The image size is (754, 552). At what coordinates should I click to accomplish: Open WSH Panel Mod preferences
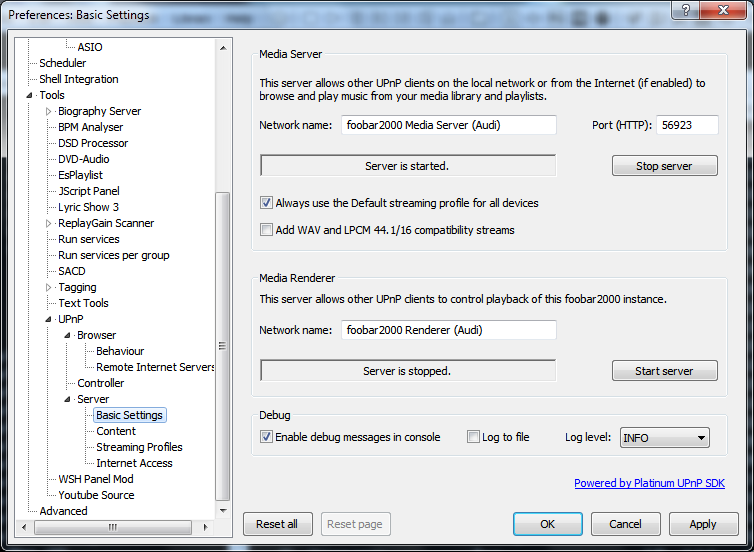click(x=96, y=479)
